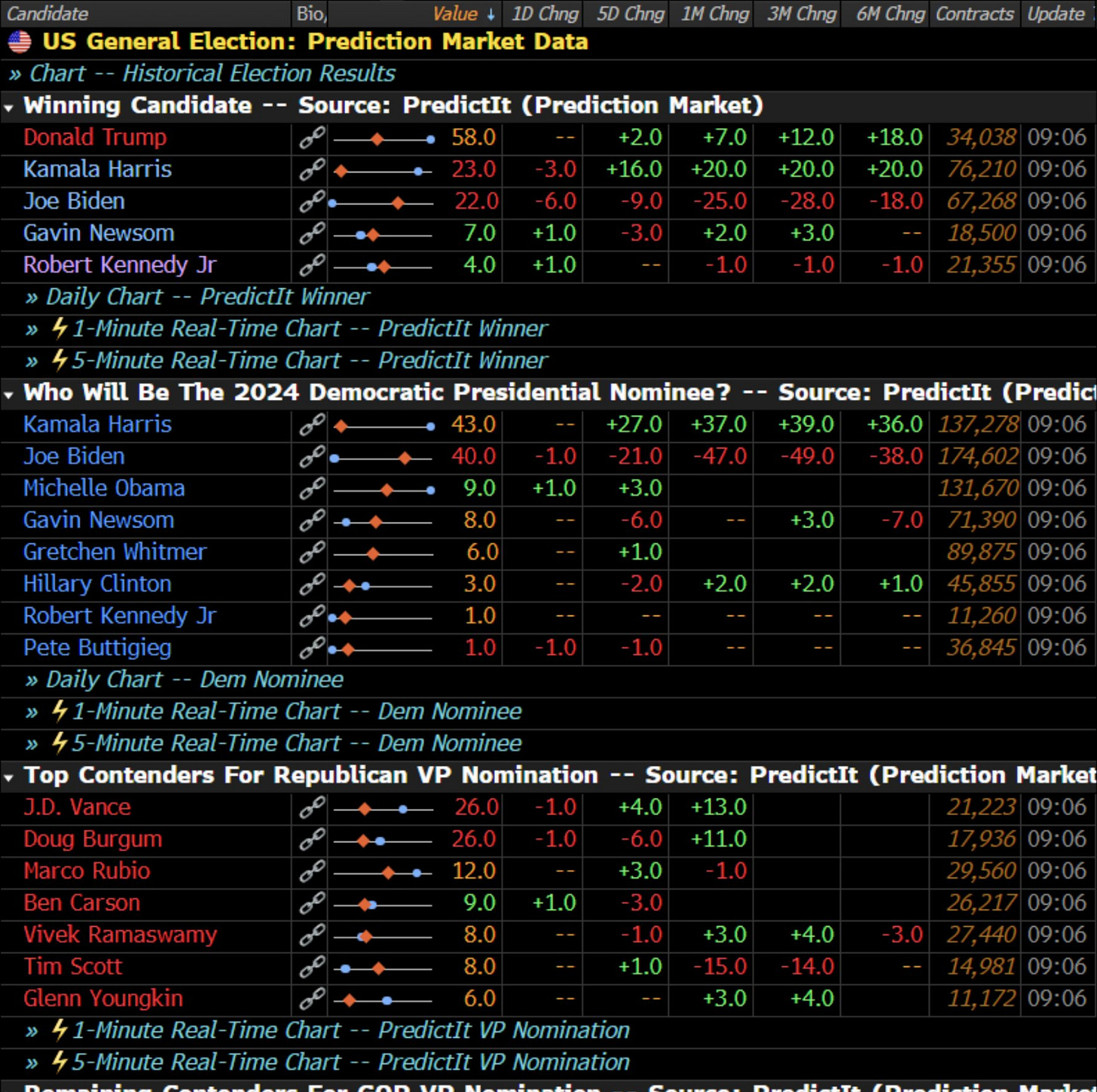Click Hillary Clinton's value 3.0
Viewport: 1097px width, 1092px height.
click(x=479, y=584)
